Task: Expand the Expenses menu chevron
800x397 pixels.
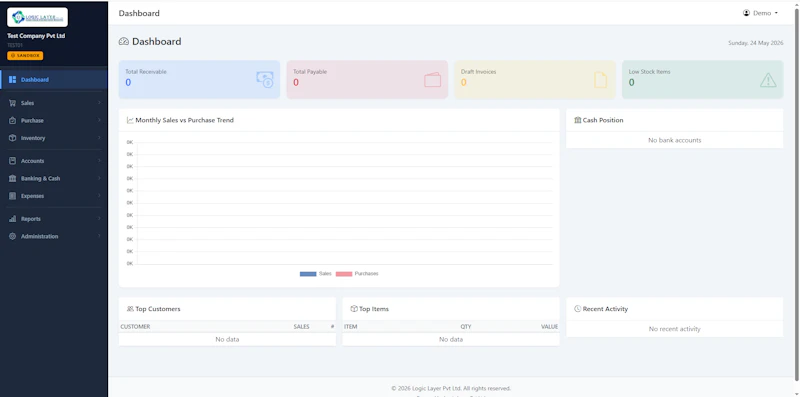Action: (99, 196)
